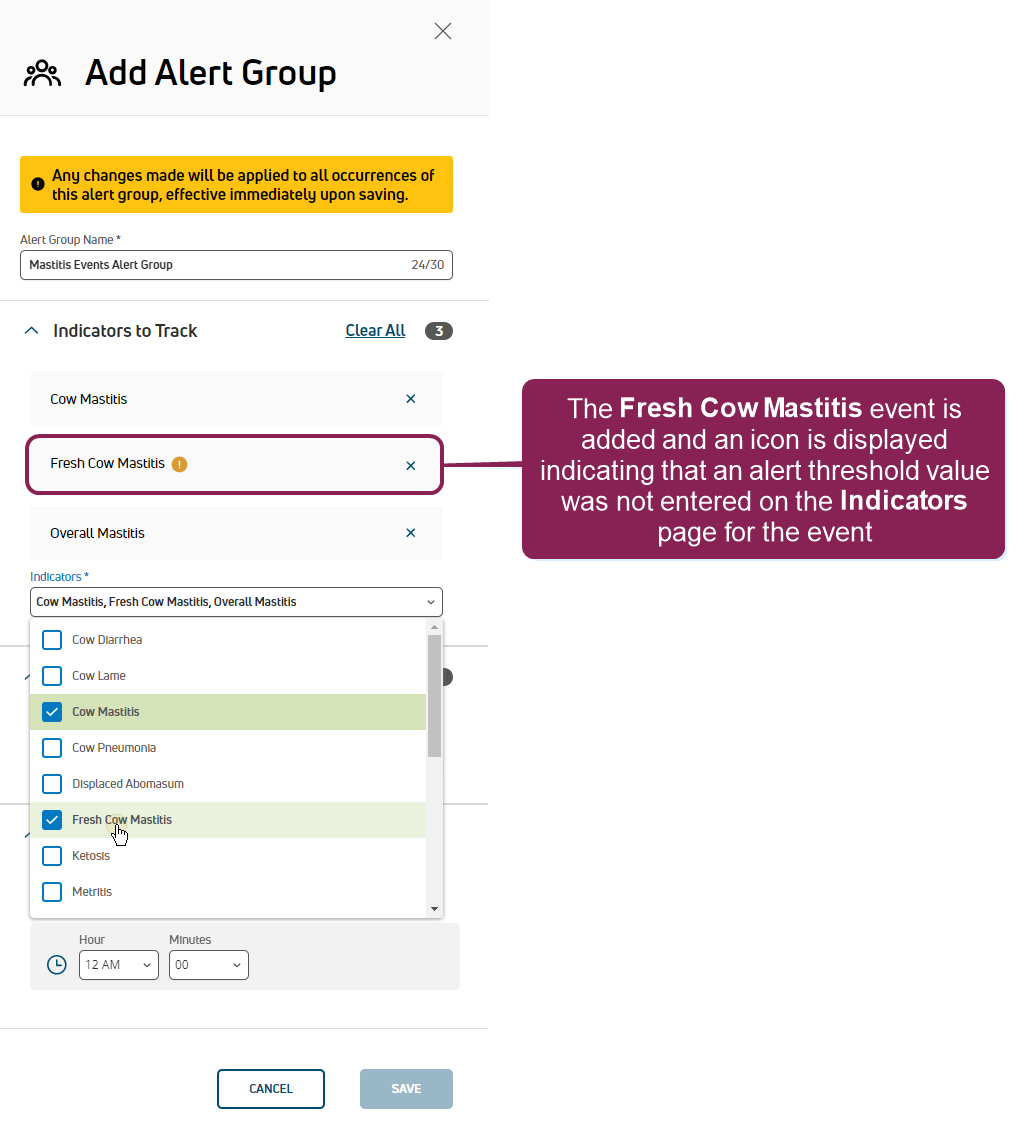Click the clock icon beside Hour
This screenshot has width=1022, height=1126.
point(57,964)
